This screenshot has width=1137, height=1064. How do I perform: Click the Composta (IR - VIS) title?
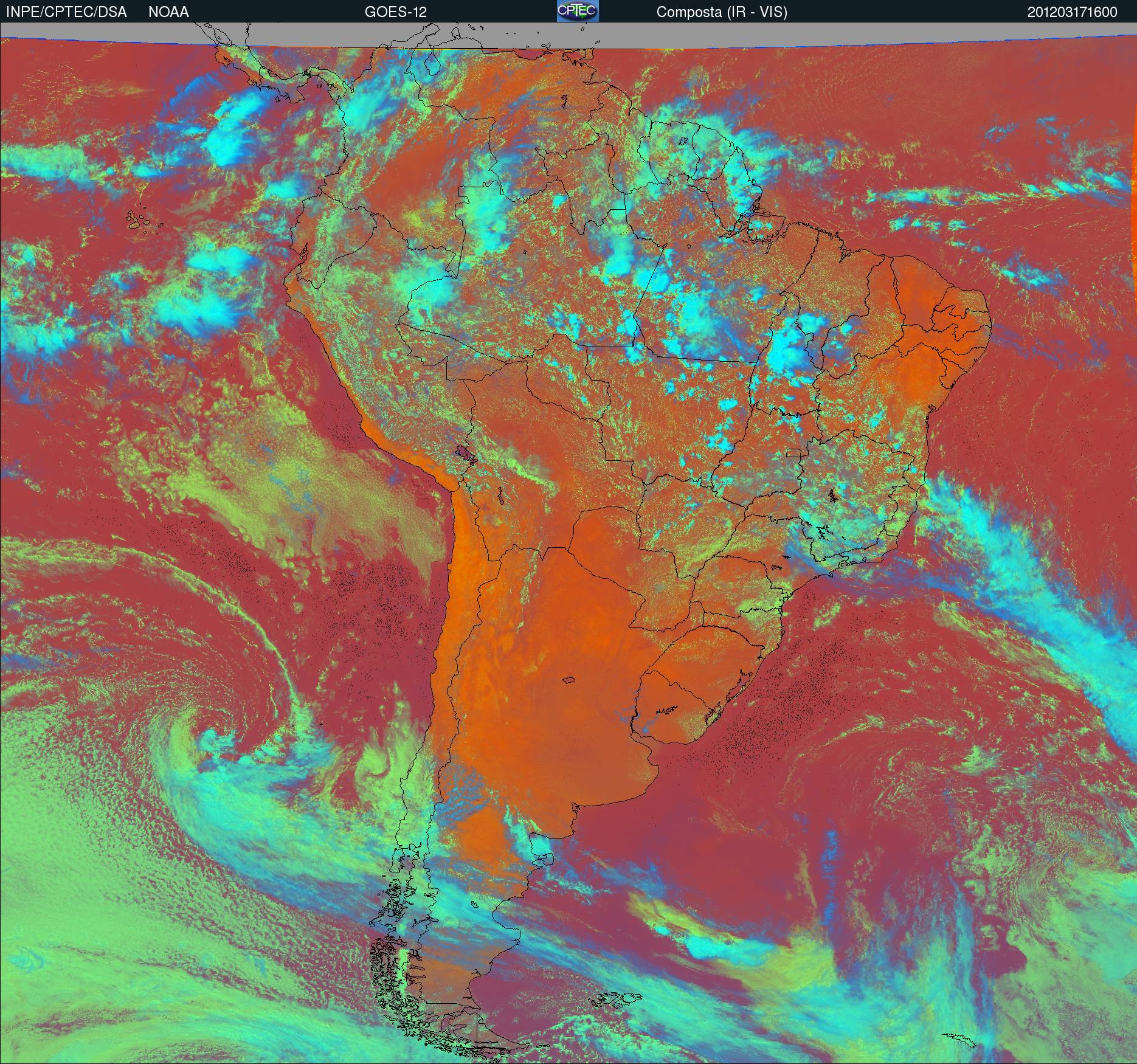click(x=722, y=12)
